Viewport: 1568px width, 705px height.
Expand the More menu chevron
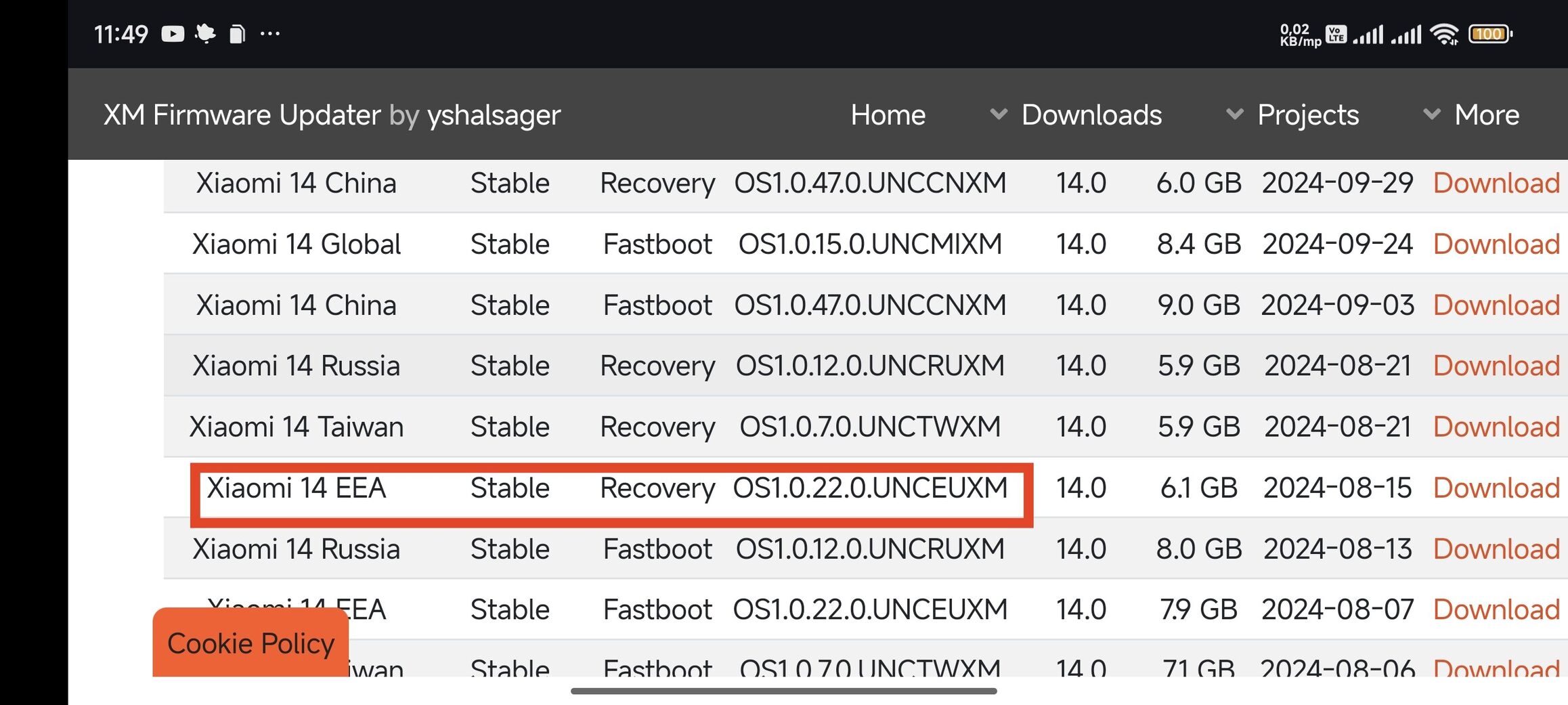point(1432,114)
